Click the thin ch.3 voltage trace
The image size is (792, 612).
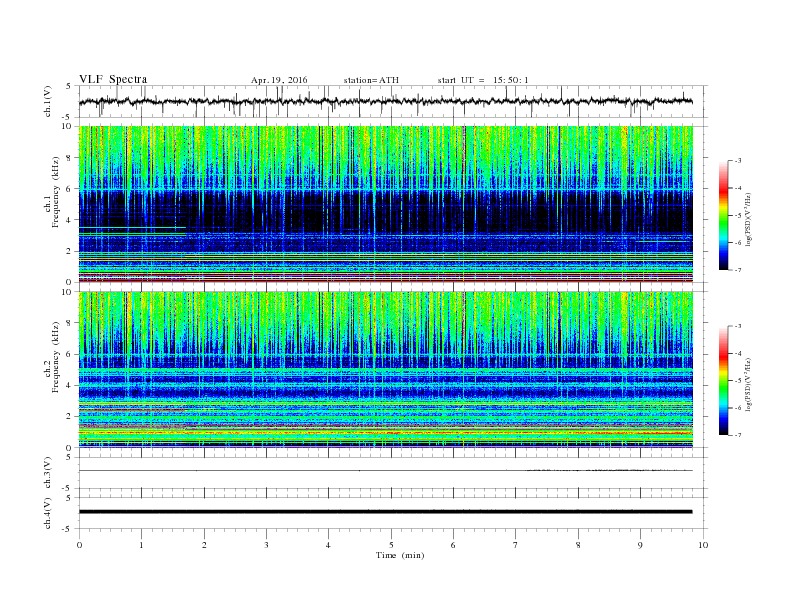[385, 471]
